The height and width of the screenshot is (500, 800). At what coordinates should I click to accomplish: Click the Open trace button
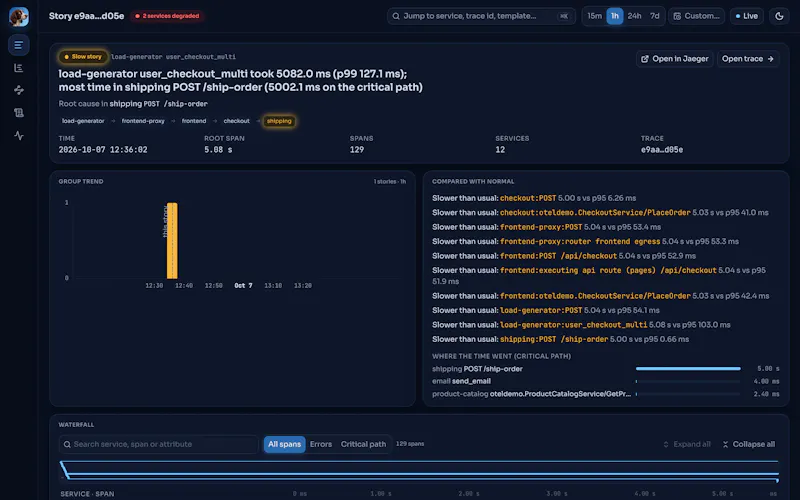(748, 59)
